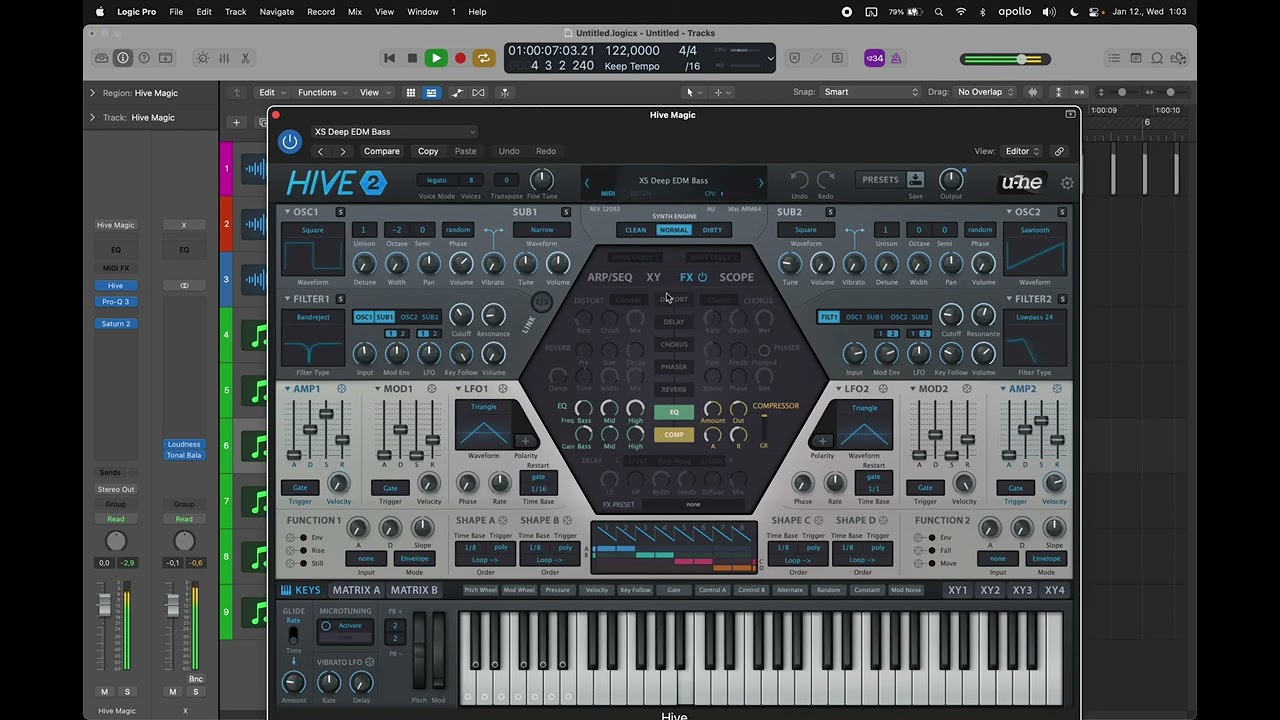Toggle the Metronome button
The width and height of the screenshot is (1280, 720).
click(x=896, y=58)
